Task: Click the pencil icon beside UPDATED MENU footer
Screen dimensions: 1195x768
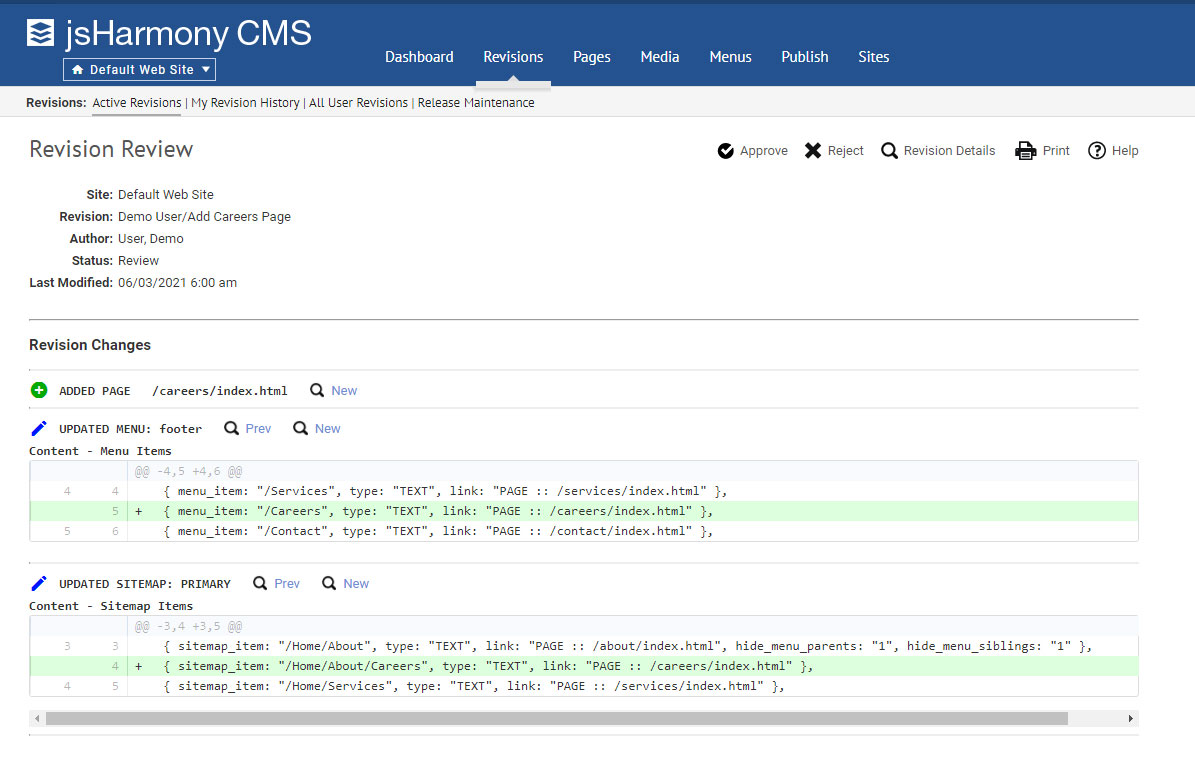Action: pyautogui.click(x=39, y=429)
